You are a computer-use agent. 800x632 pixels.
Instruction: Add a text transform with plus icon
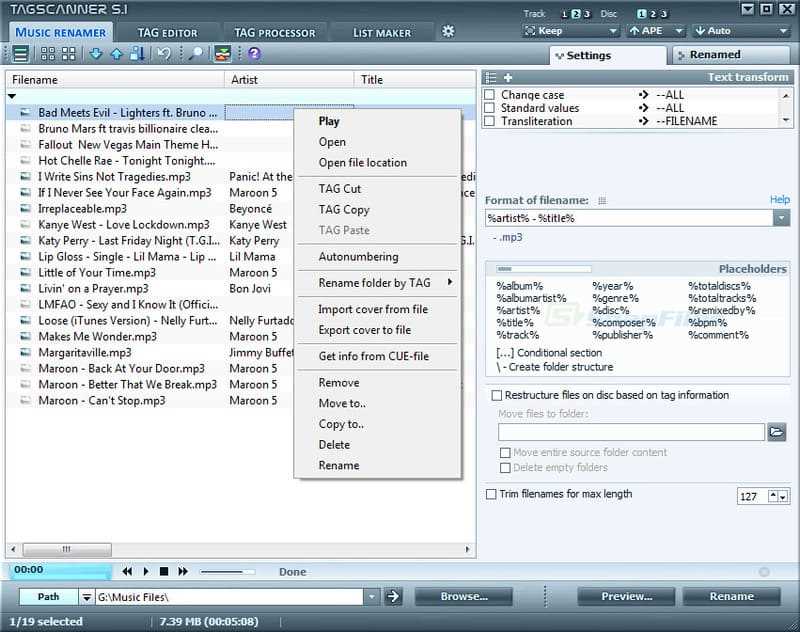tap(508, 78)
